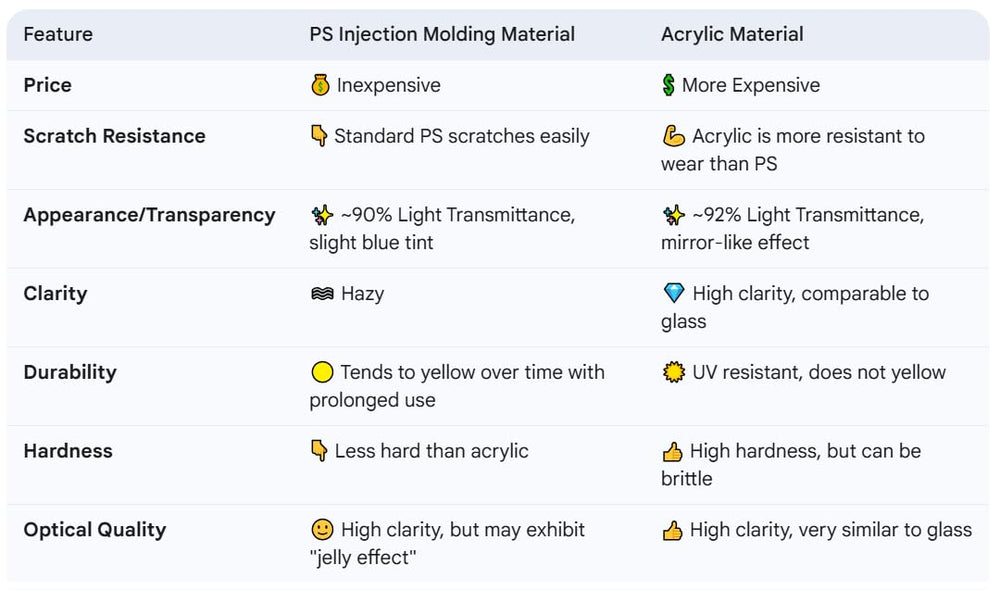Click thumbs-down icon beside Less hard than acrylic
1000x590 pixels.
click(x=319, y=451)
